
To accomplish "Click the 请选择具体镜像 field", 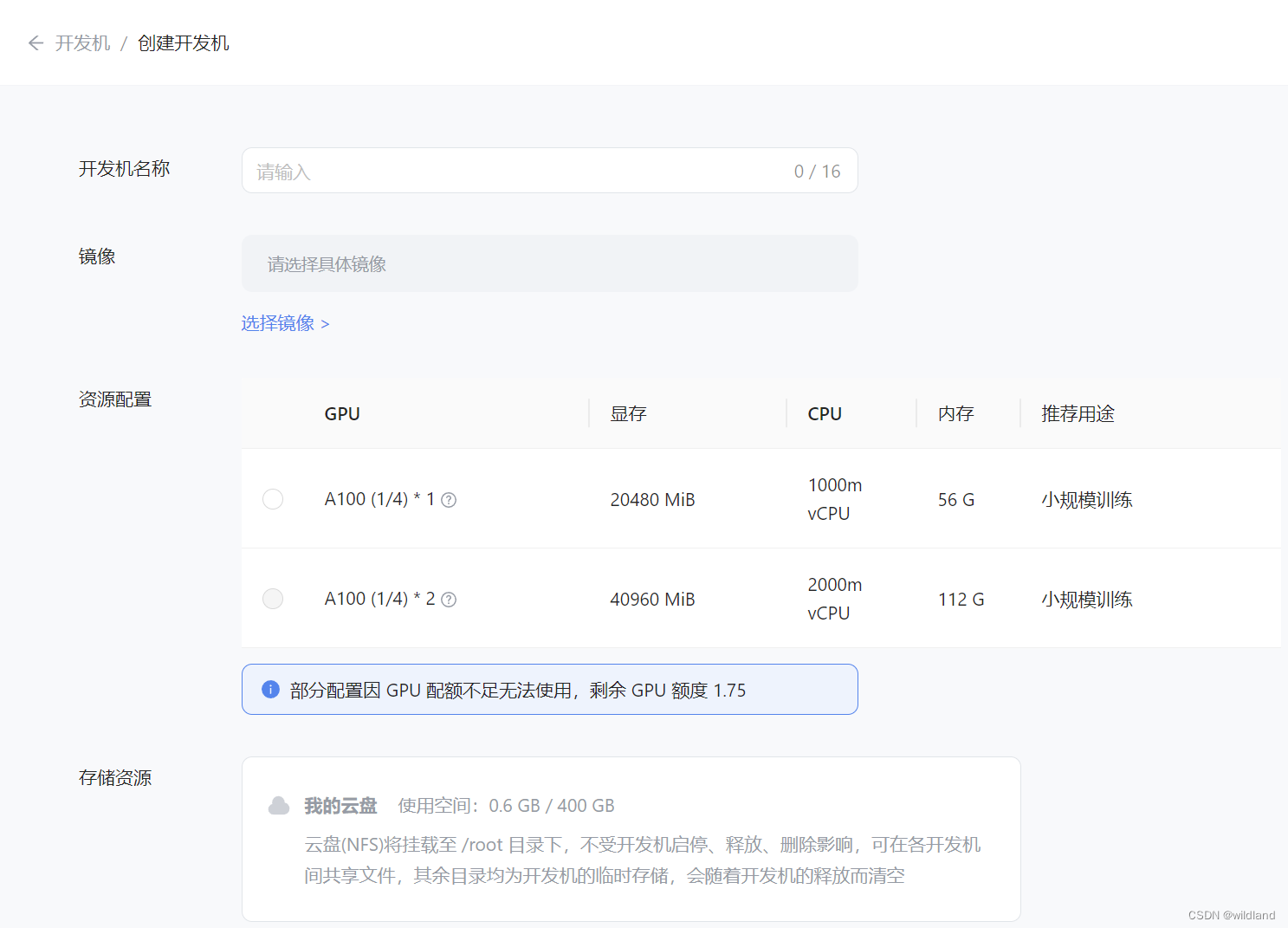I will [x=549, y=263].
